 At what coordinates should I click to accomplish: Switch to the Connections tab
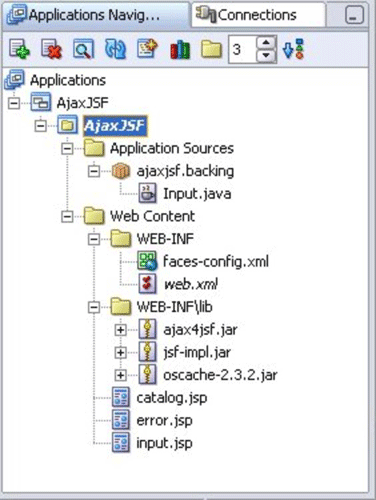[258, 15]
